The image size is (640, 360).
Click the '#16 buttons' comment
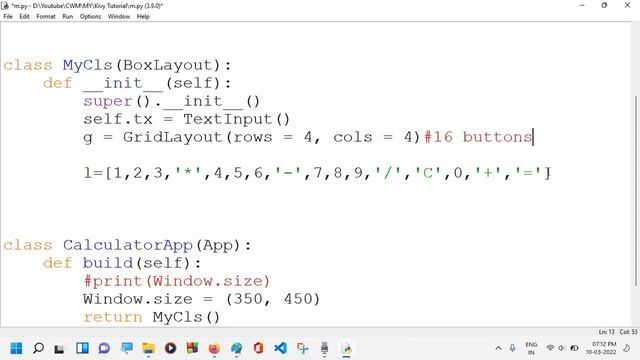(x=478, y=137)
